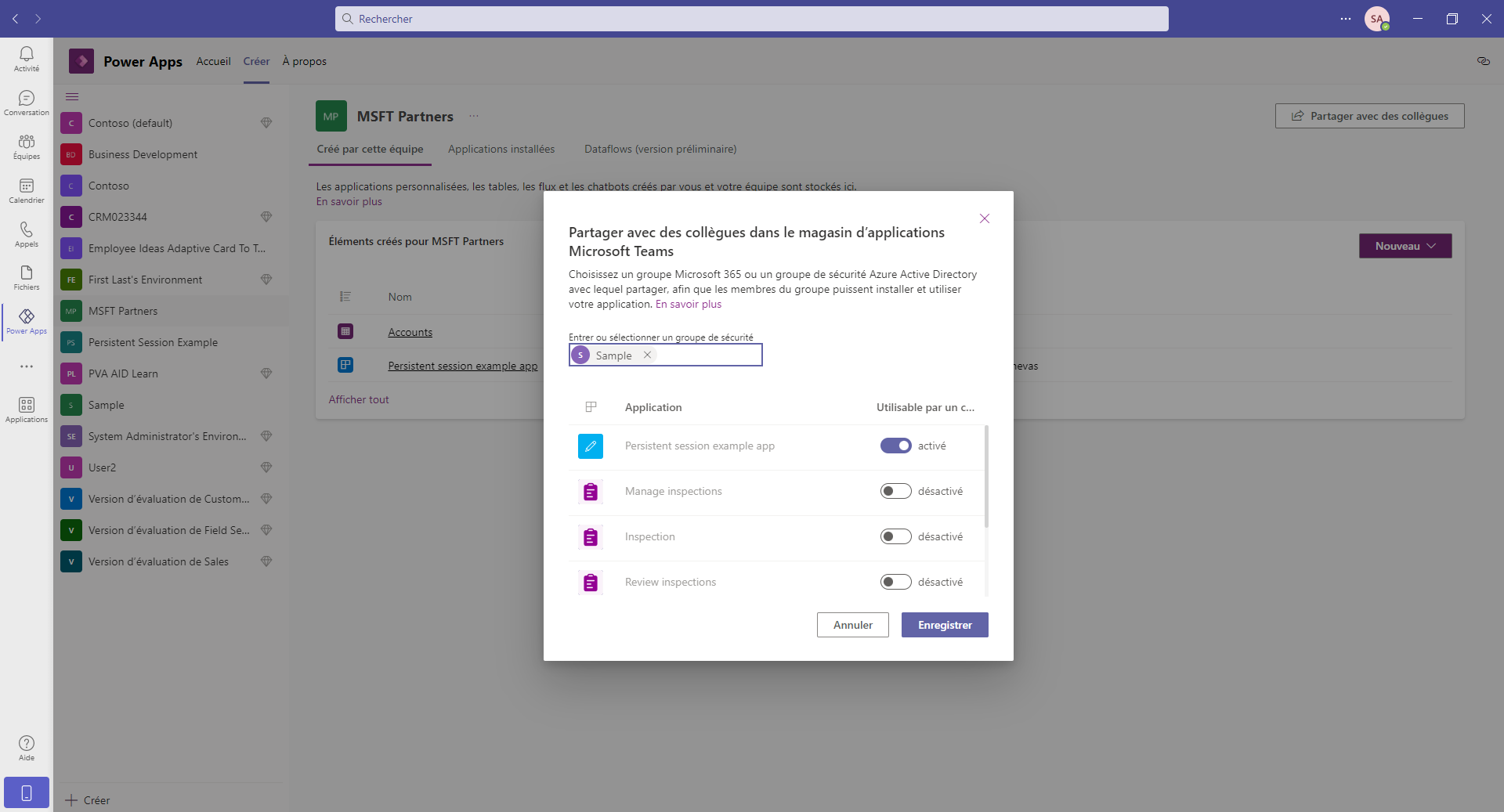
Task: Open the Activité bell icon
Action: pos(27,59)
